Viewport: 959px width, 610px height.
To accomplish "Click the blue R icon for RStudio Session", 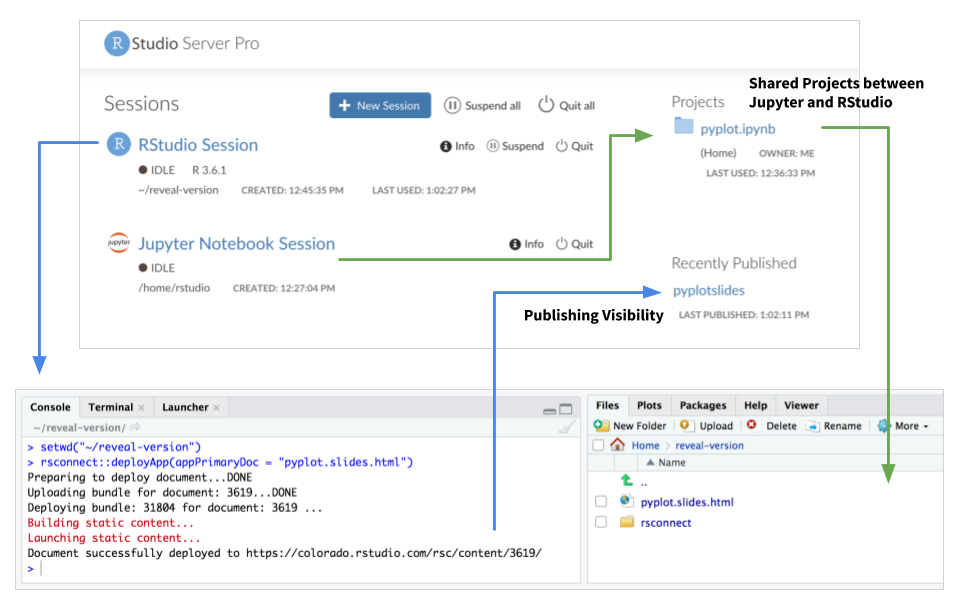I will click(118, 144).
